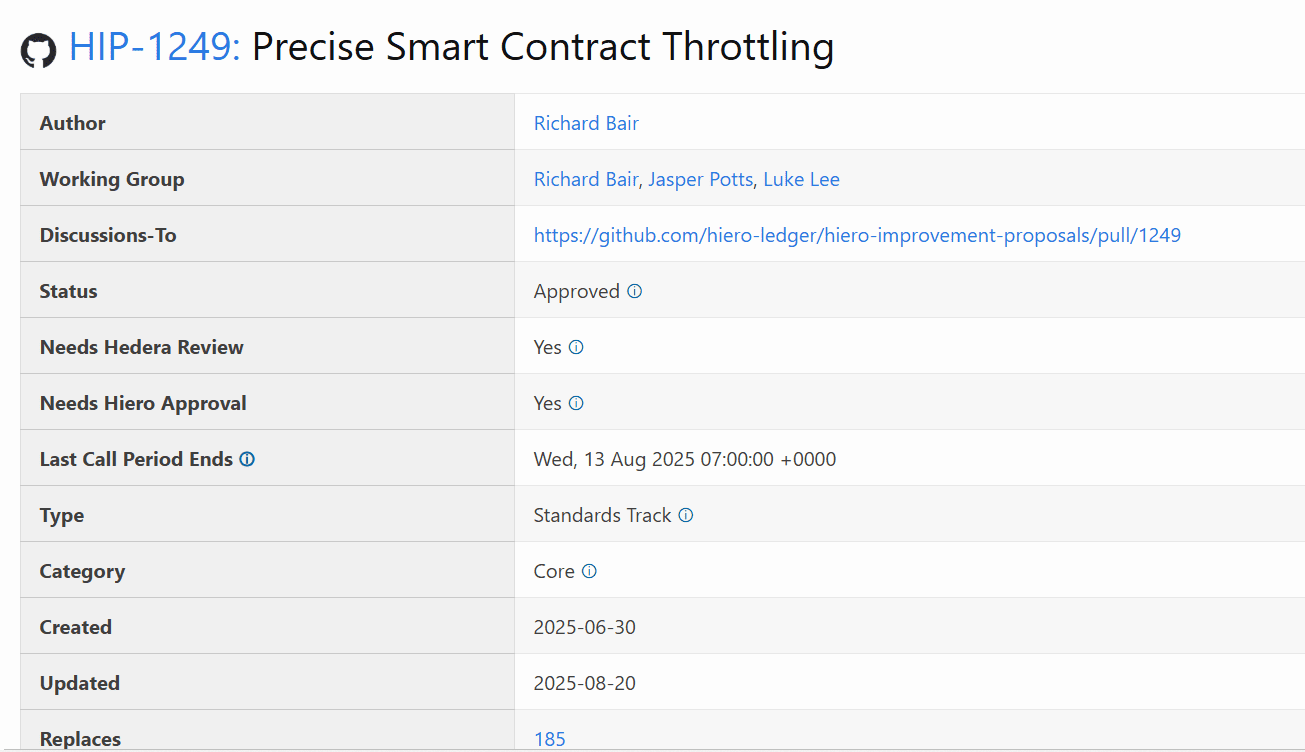Image resolution: width=1305 pixels, height=752 pixels.
Task: Click the replaced HIP 185 link
Action: pyautogui.click(x=549, y=738)
